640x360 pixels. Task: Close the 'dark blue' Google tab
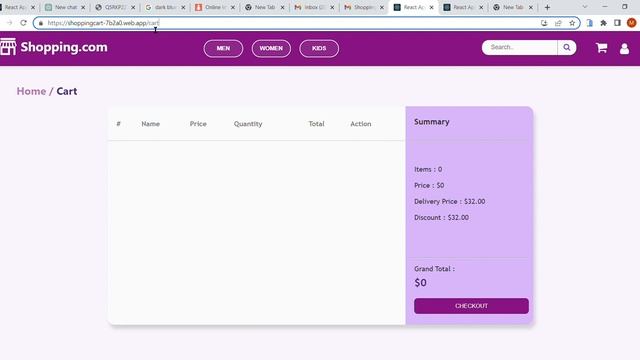click(183, 7)
